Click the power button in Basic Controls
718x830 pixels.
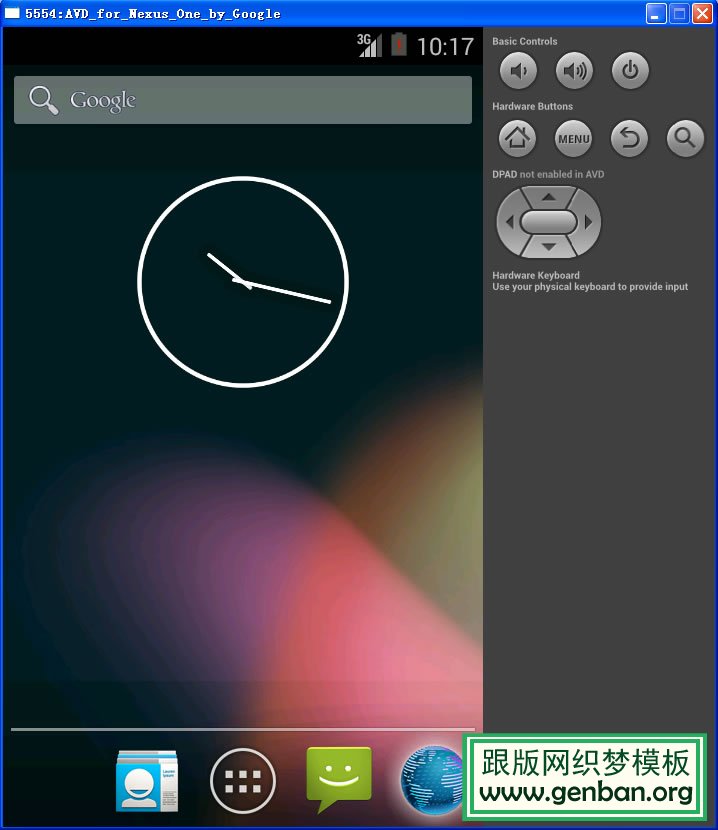coord(630,71)
